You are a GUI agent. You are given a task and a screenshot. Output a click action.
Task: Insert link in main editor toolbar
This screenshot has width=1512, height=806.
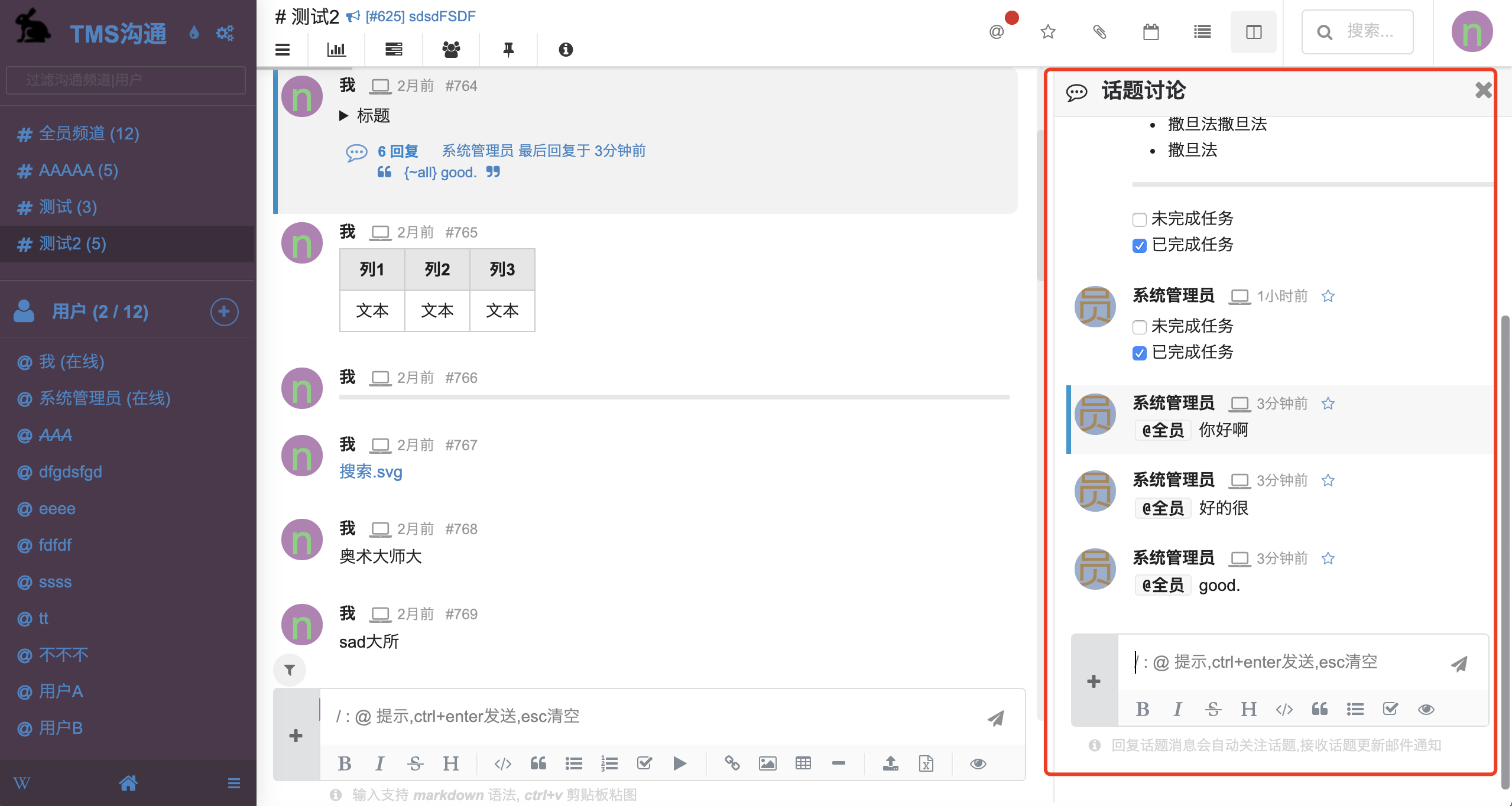(x=732, y=763)
